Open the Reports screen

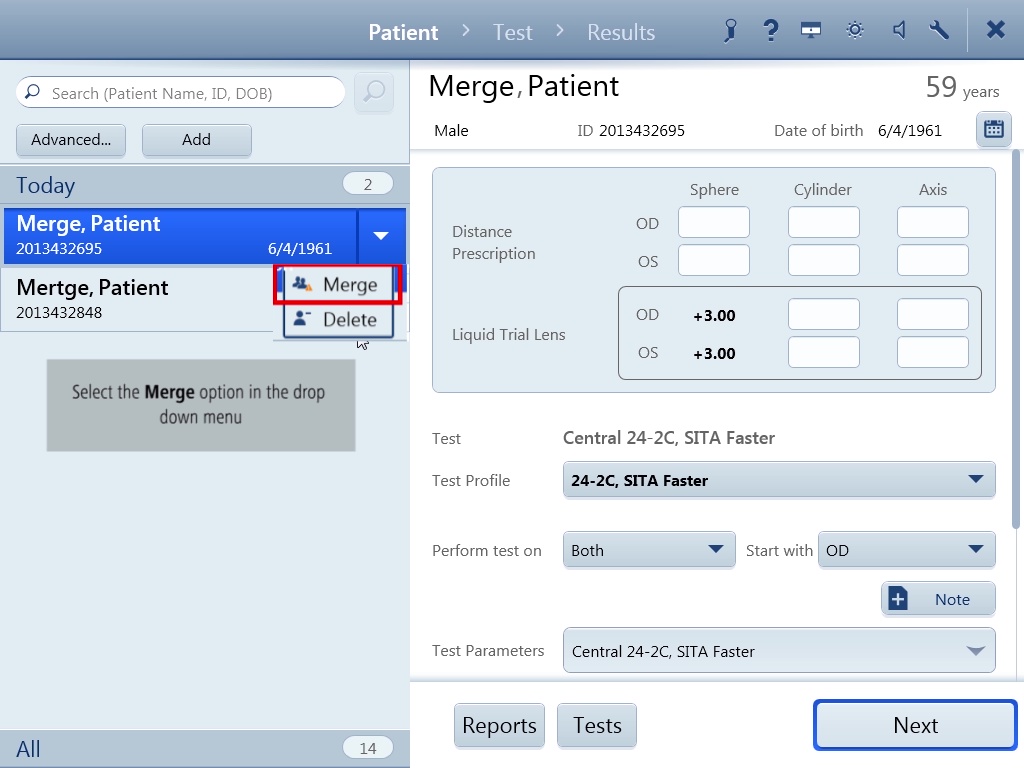coord(499,725)
